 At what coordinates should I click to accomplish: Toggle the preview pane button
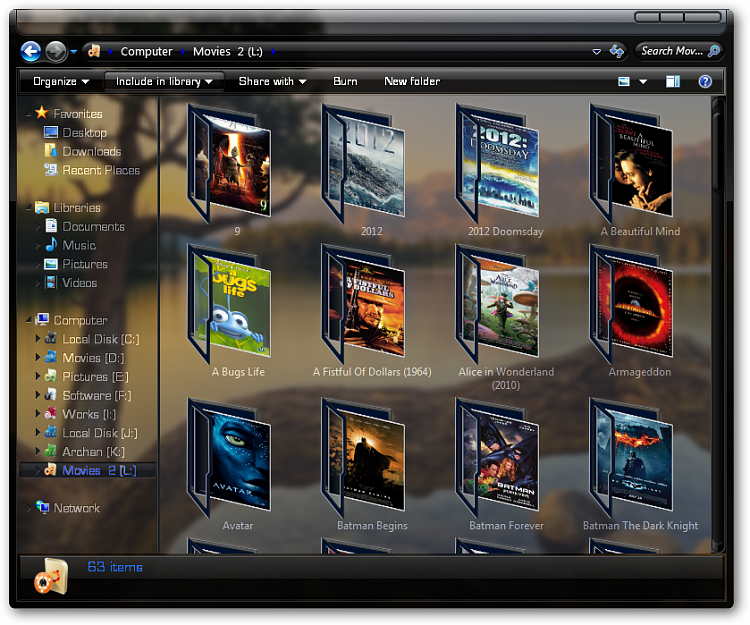click(x=673, y=81)
